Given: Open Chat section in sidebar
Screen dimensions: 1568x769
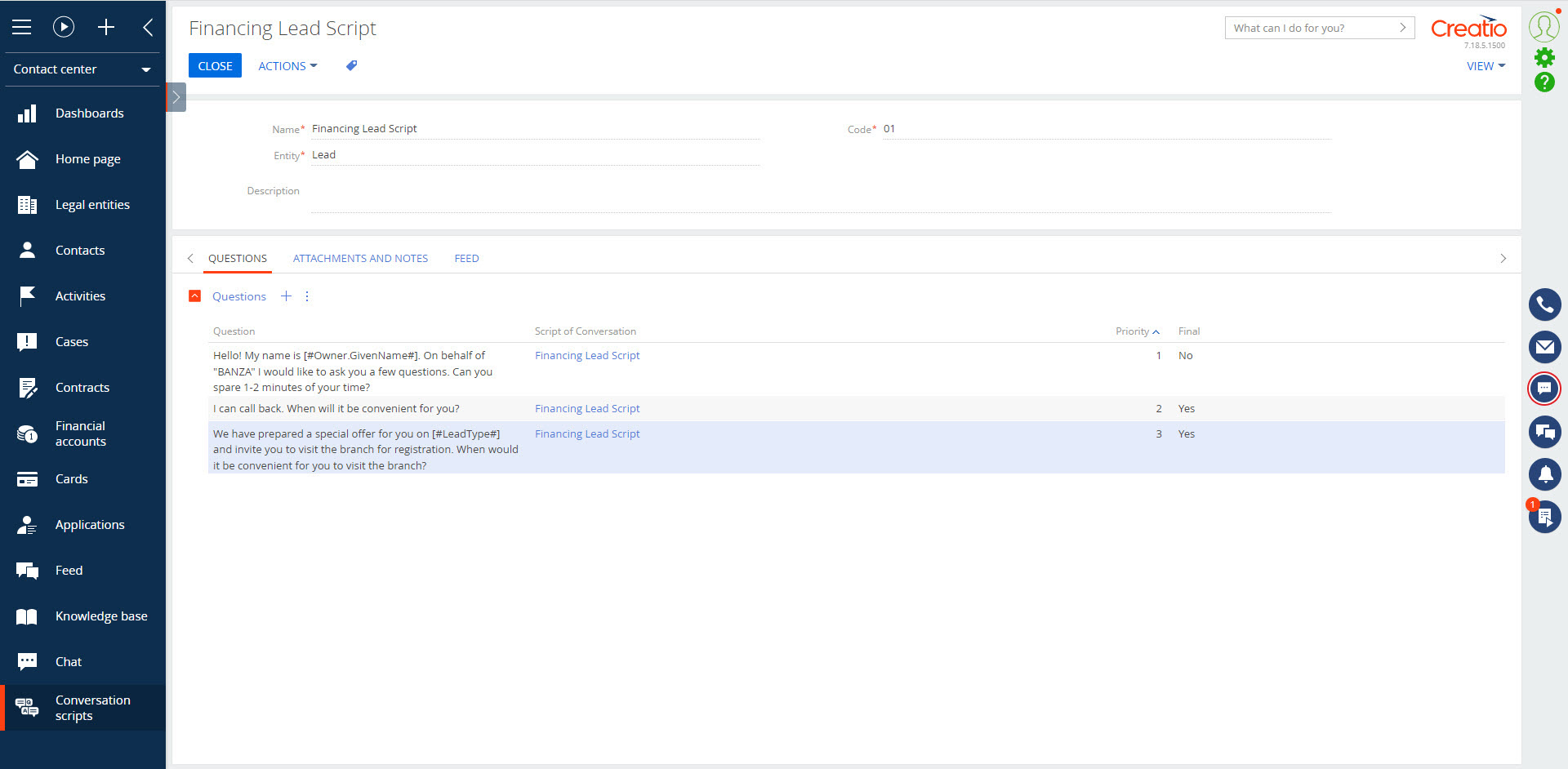Looking at the screenshot, I should (82, 662).
